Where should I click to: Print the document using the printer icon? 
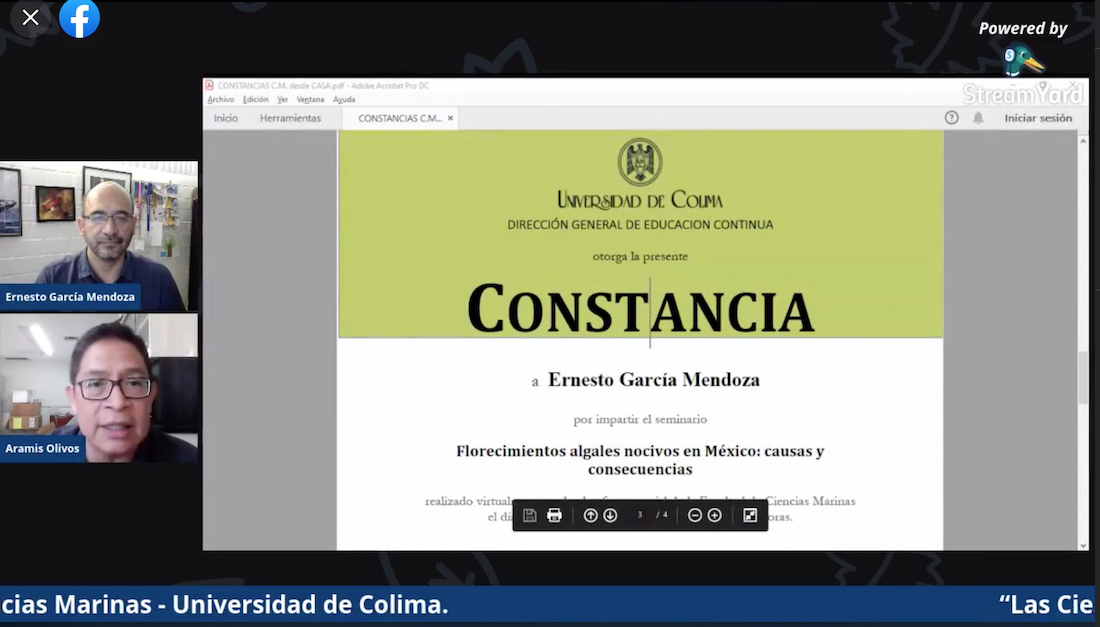[x=554, y=515]
